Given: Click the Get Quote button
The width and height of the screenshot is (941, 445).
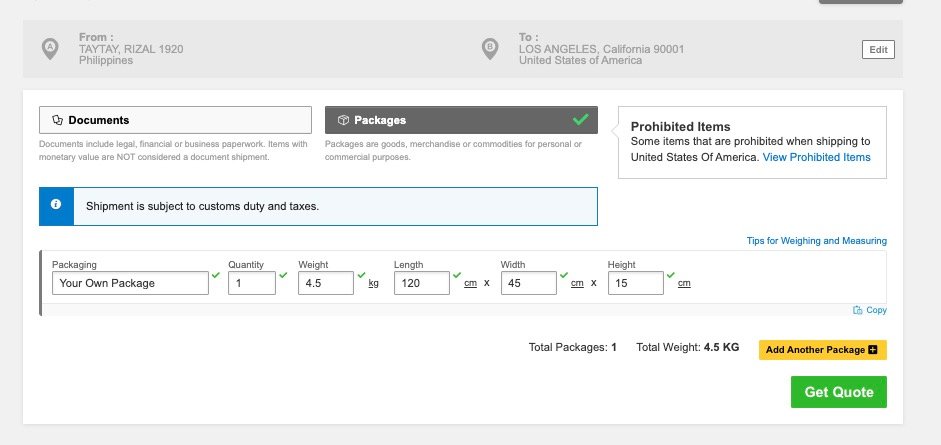Looking at the screenshot, I should 838,392.
